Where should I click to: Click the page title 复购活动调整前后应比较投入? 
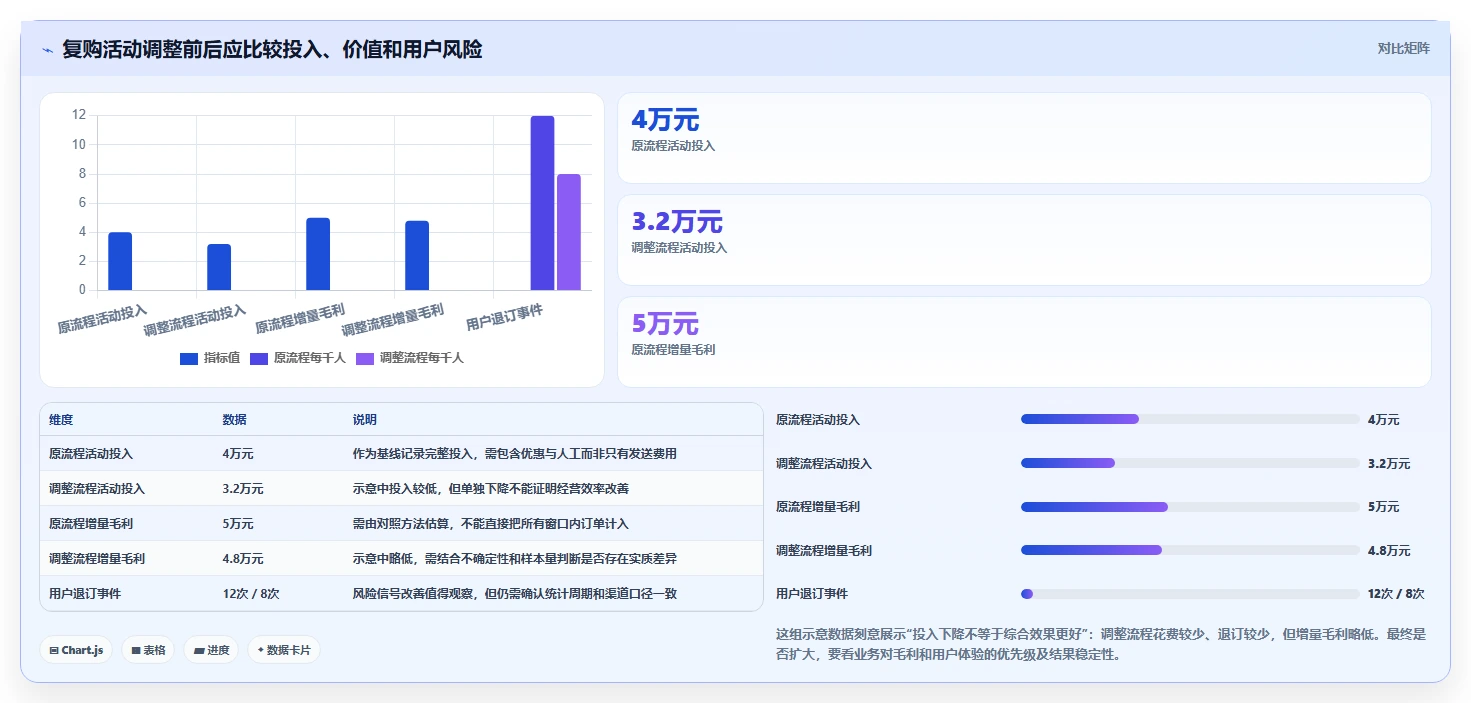[x=272, y=49]
